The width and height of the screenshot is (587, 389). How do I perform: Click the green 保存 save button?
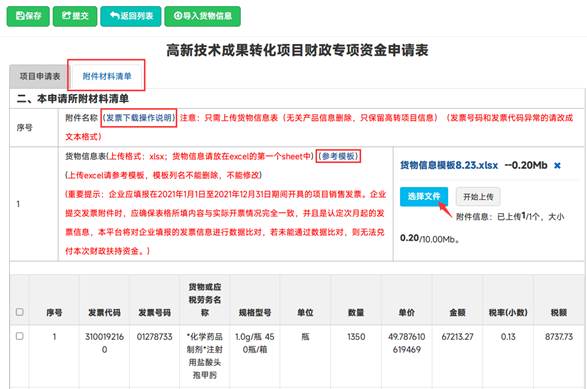coord(28,16)
